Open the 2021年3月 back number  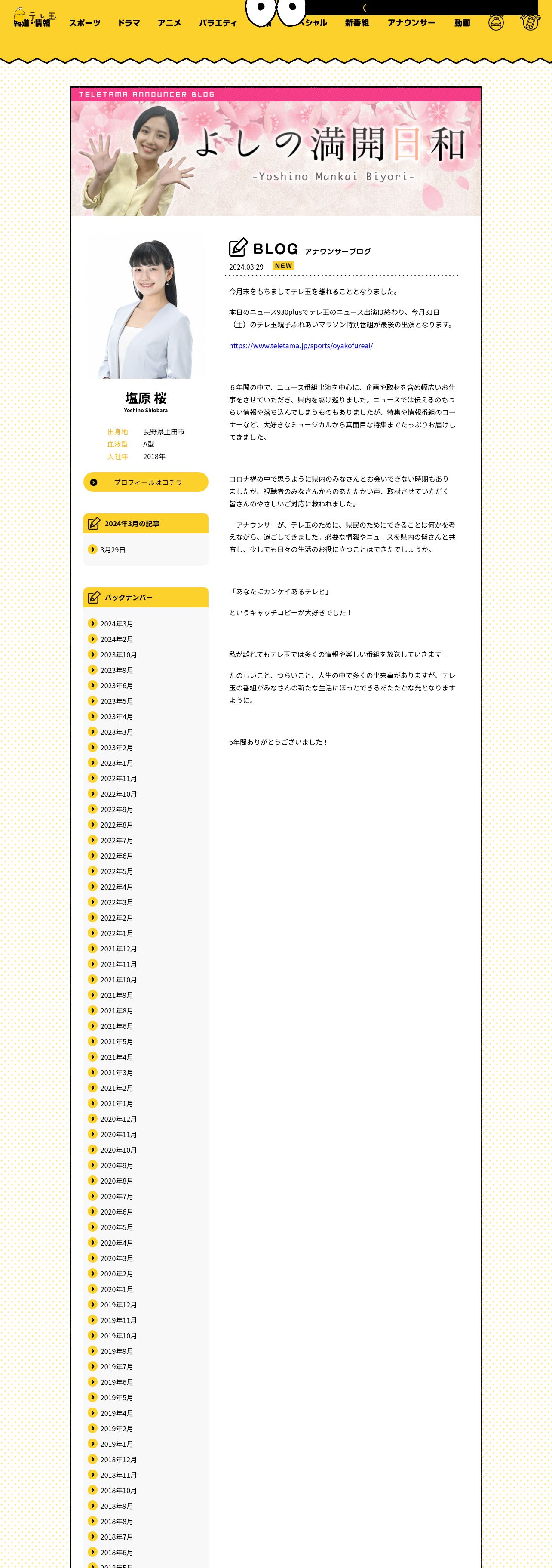coord(116,1073)
